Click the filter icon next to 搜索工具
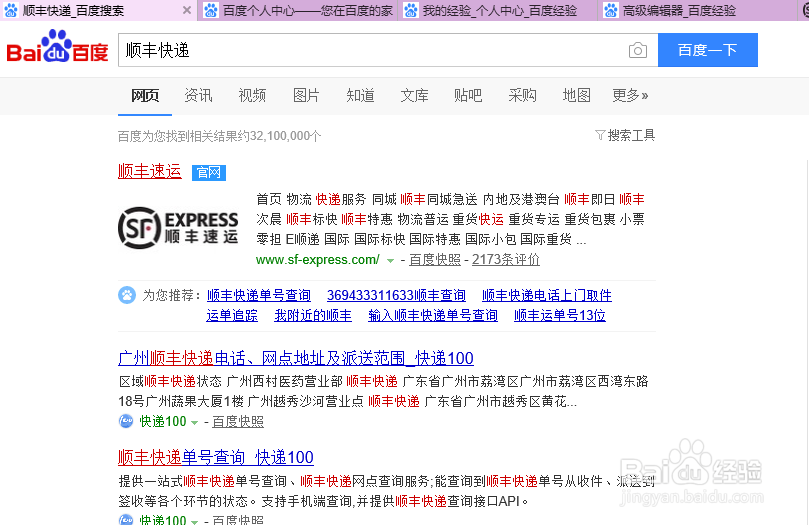The width and height of the screenshot is (809, 525). (x=600, y=135)
